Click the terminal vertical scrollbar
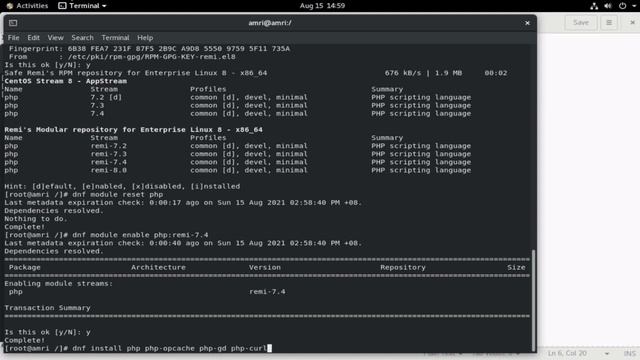 (533, 299)
